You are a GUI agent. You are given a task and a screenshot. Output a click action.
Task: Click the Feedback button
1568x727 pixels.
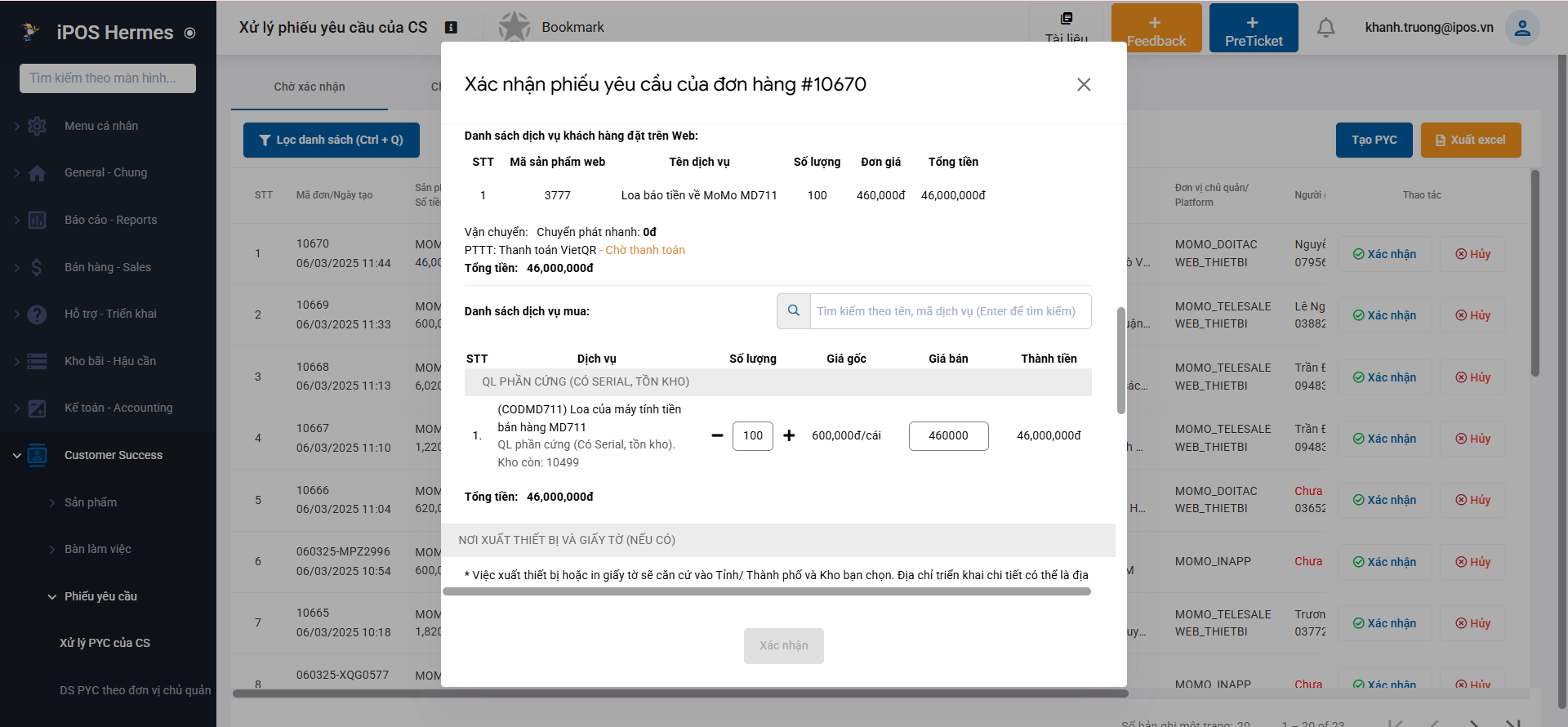pos(1156,28)
